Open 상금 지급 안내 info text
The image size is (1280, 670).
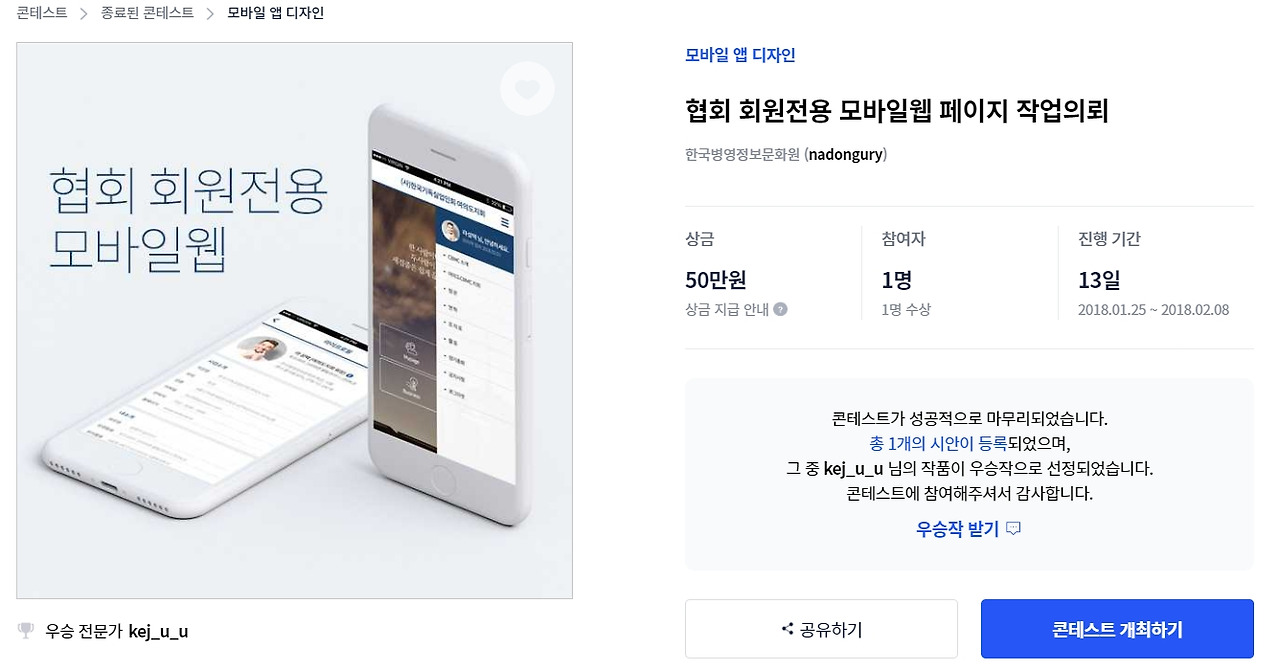[727, 309]
